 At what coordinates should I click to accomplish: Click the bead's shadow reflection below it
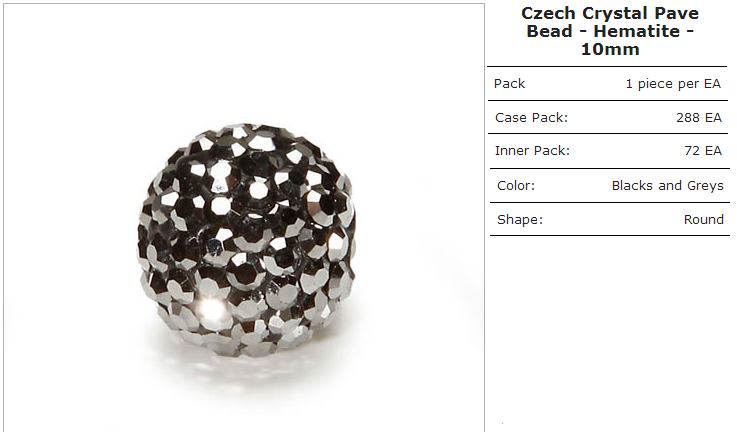(x=249, y=371)
